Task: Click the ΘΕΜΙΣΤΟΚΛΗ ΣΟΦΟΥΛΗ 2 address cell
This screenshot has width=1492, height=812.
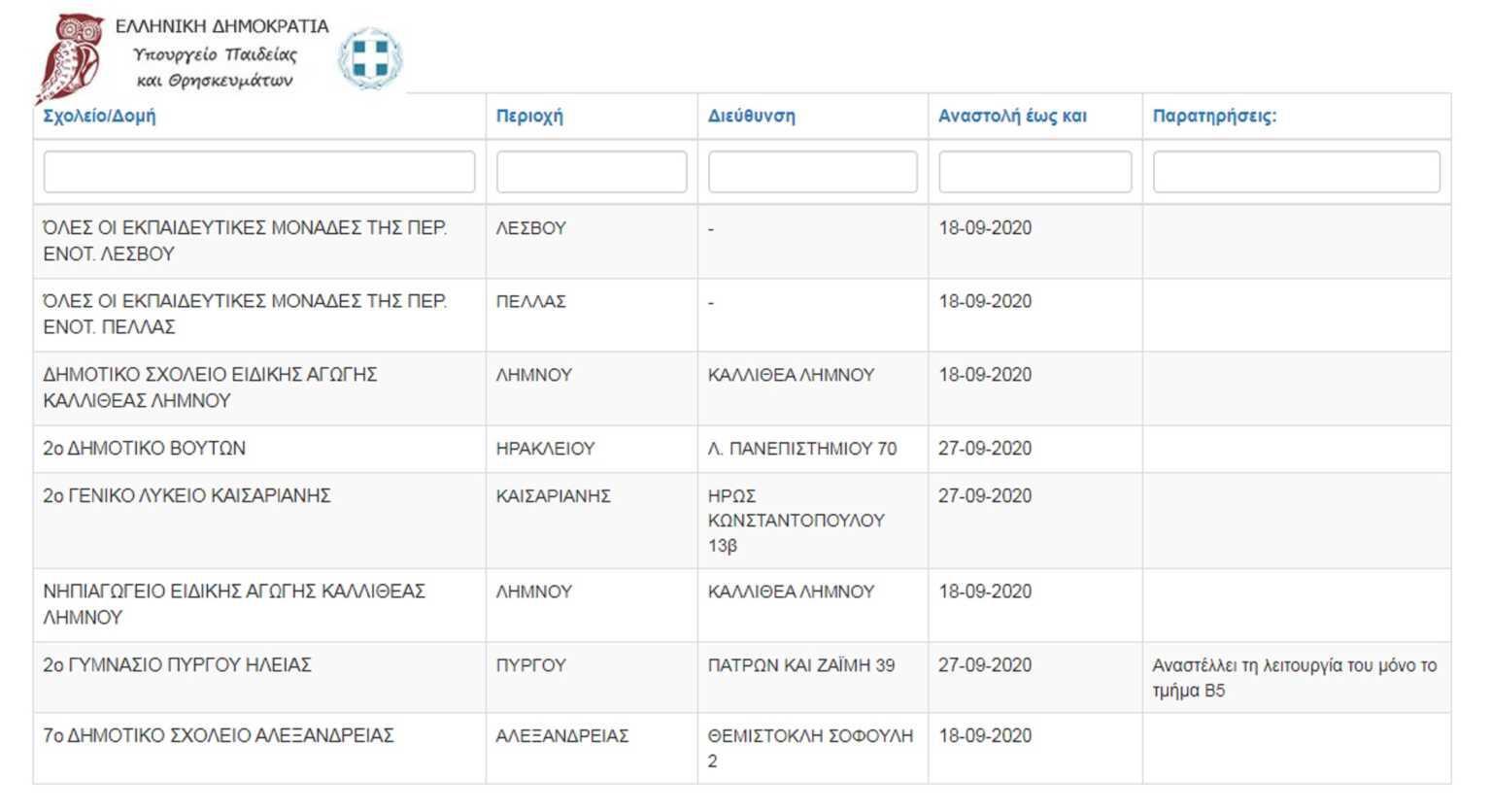Action: click(x=810, y=748)
